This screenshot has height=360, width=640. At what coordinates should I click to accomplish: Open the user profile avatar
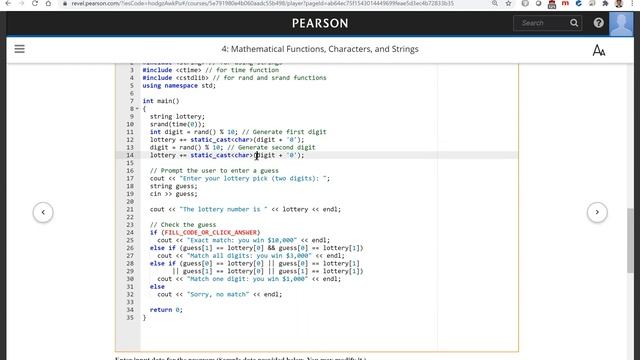pos(621,24)
